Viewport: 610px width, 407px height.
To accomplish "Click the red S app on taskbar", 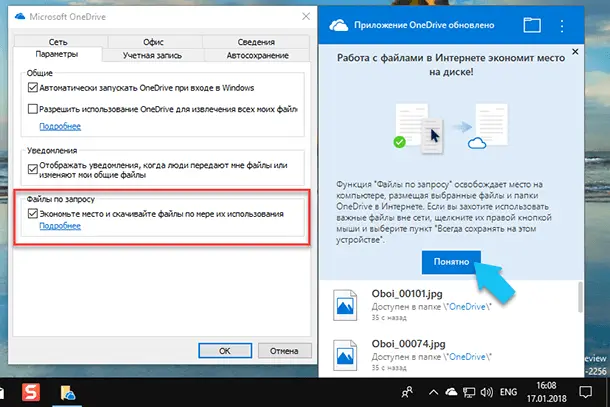I will [31, 390].
